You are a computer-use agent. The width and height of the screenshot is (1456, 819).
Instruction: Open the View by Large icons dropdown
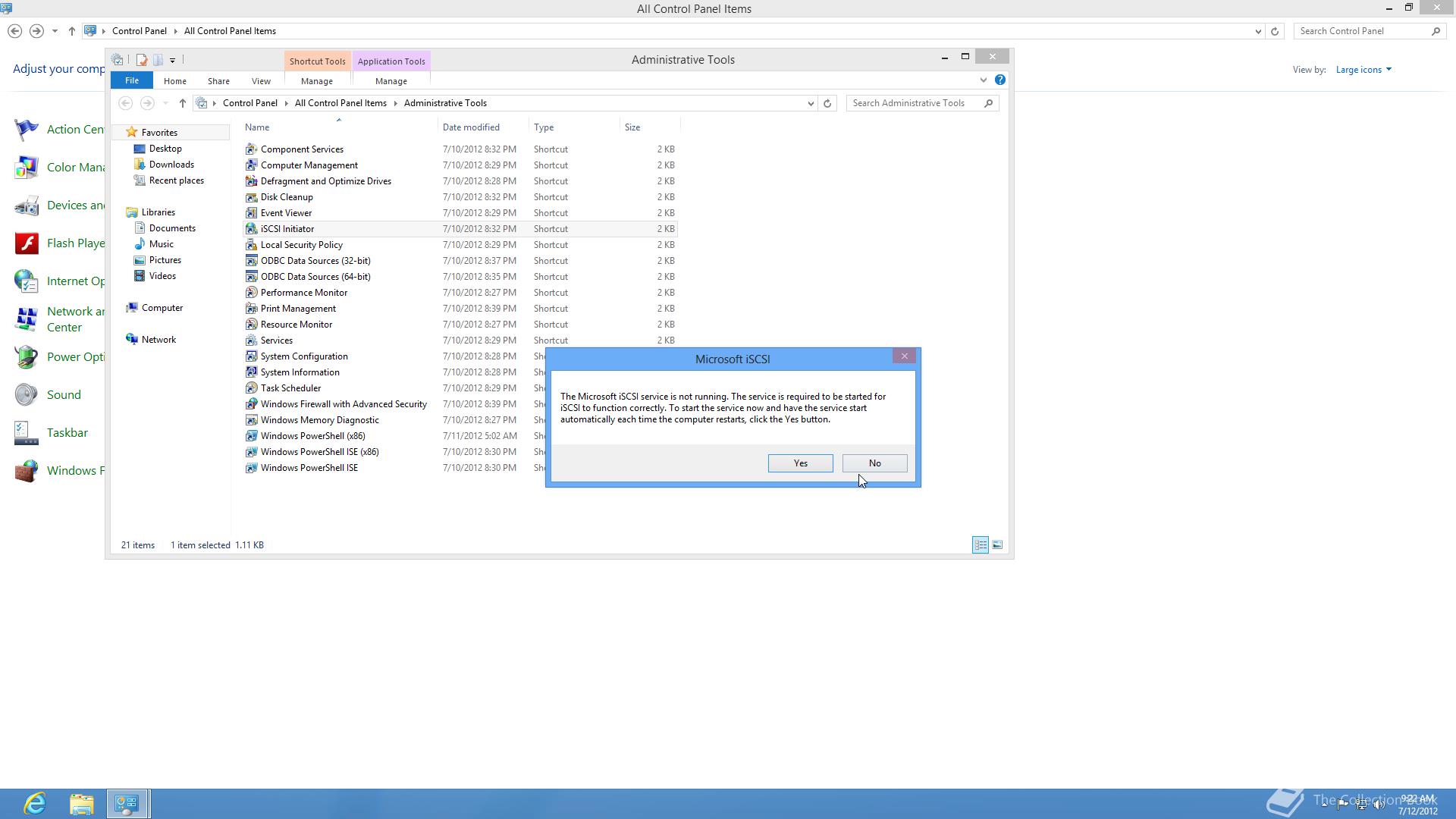[x=1363, y=70]
